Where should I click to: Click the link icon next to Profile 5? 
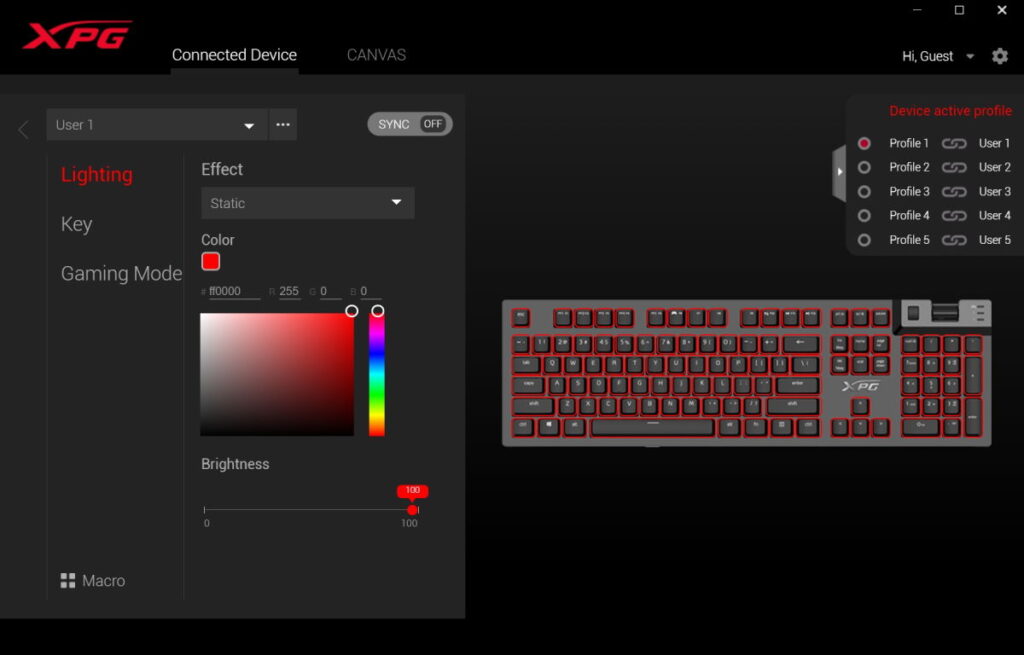[x=954, y=240]
